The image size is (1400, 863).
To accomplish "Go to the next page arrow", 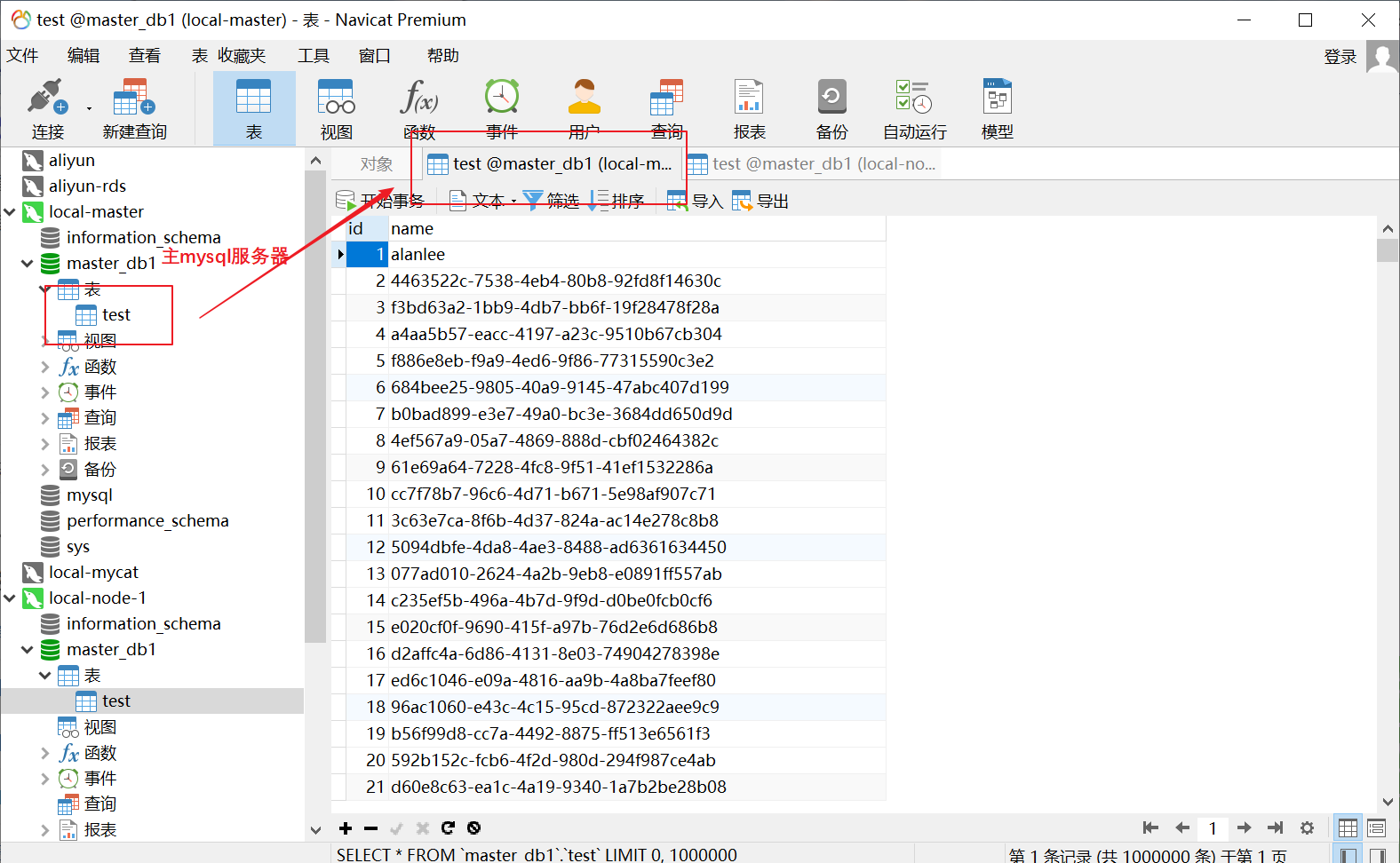I will pos(1245,828).
